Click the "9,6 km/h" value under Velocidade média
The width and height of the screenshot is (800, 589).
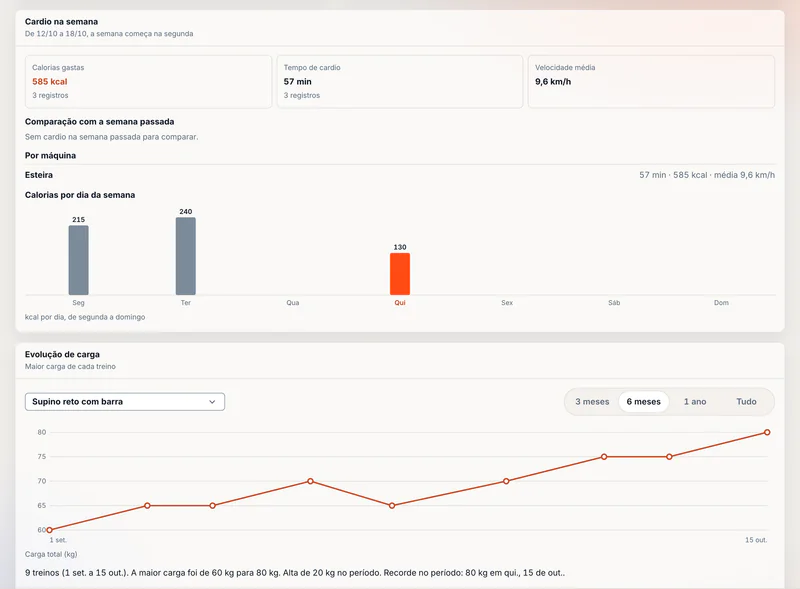pos(553,82)
